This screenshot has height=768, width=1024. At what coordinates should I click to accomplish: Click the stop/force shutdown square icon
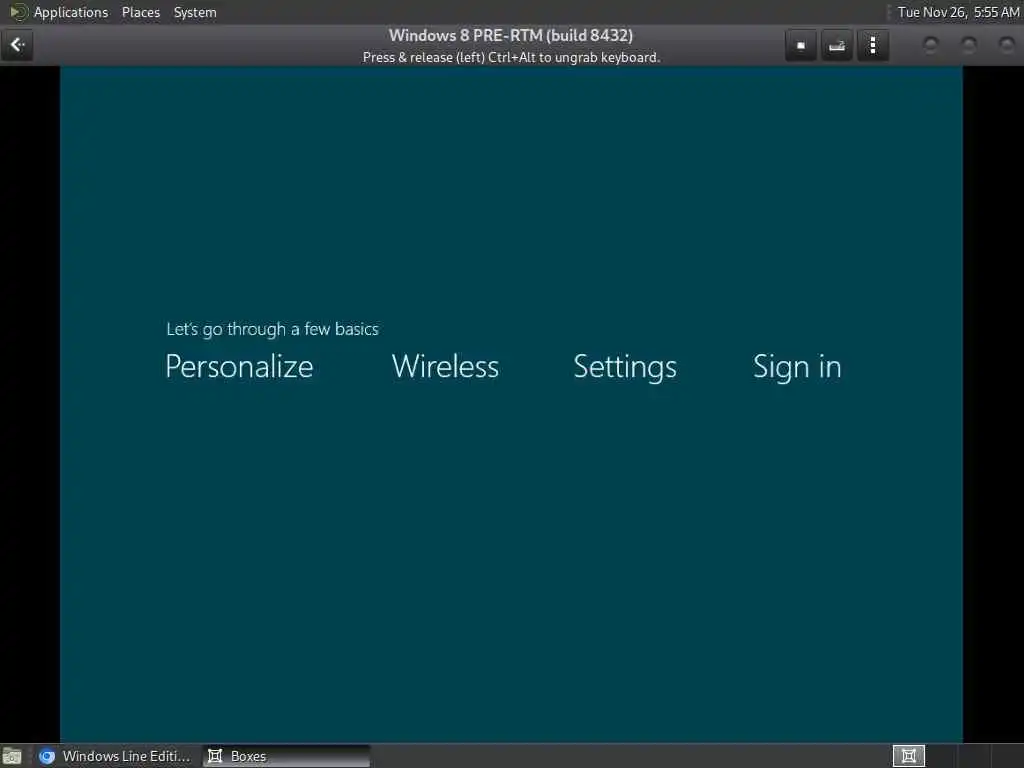click(x=801, y=46)
